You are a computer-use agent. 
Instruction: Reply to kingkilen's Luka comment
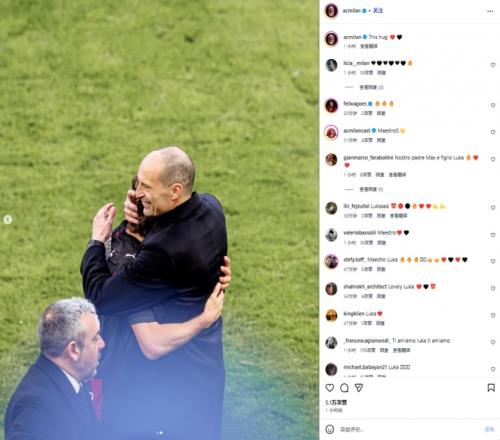pyautogui.click(x=380, y=323)
